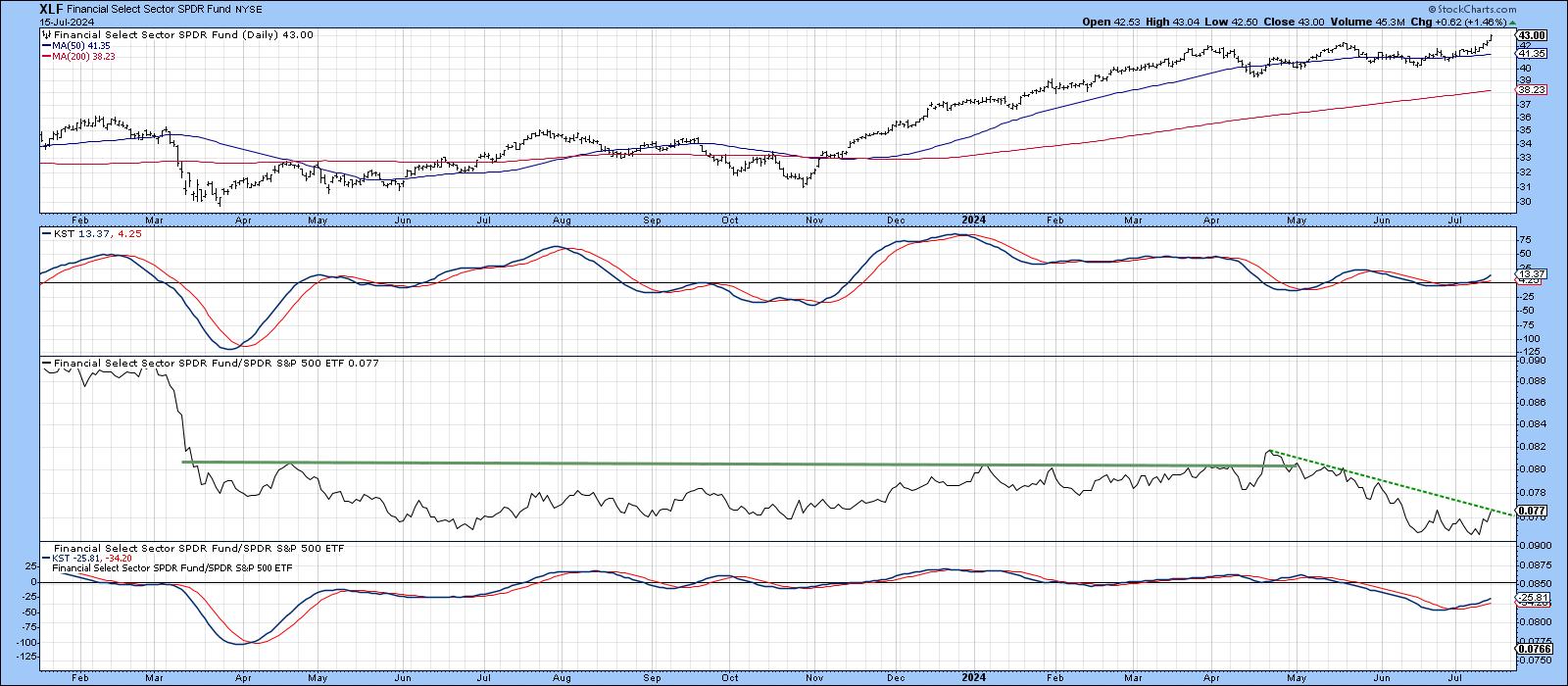Click the 13.37 KST value tag on the axis
1568x686 pixels.
click(x=1532, y=274)
